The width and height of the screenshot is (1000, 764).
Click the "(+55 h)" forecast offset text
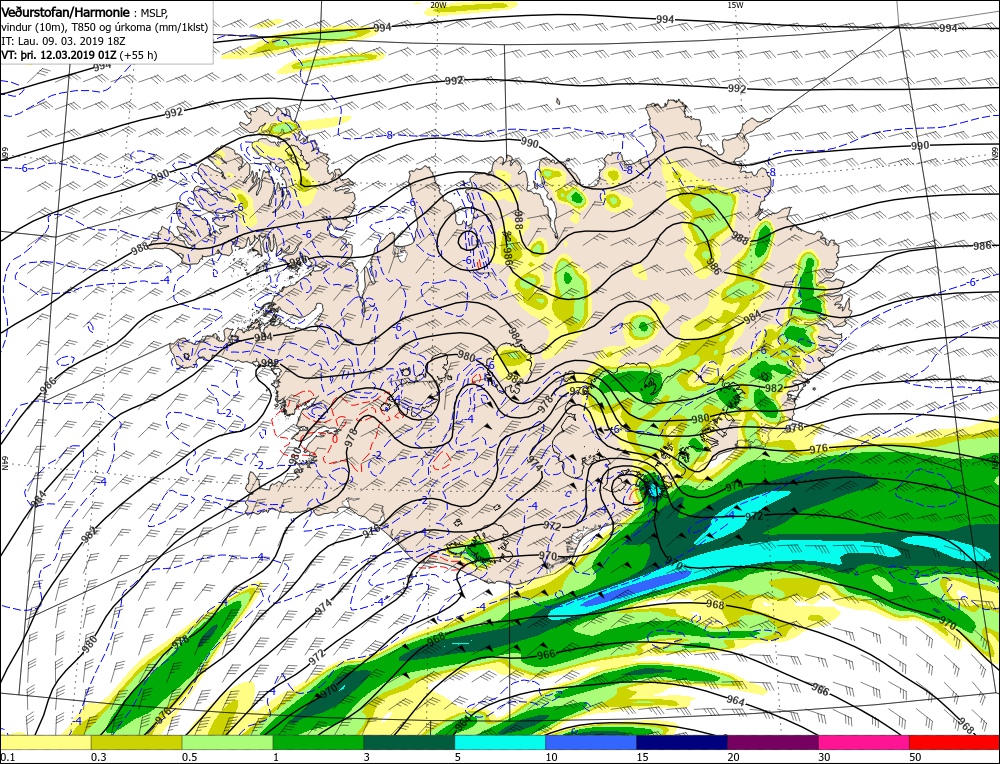(x=138, y=55)
